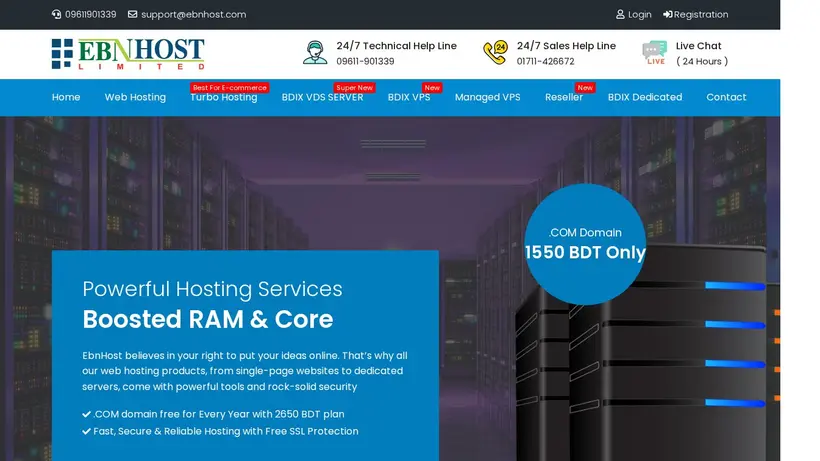Click the technical support agent headset icon
This screenshot has width=820, height=461.
pyautogui.click(x=315, y=53)
